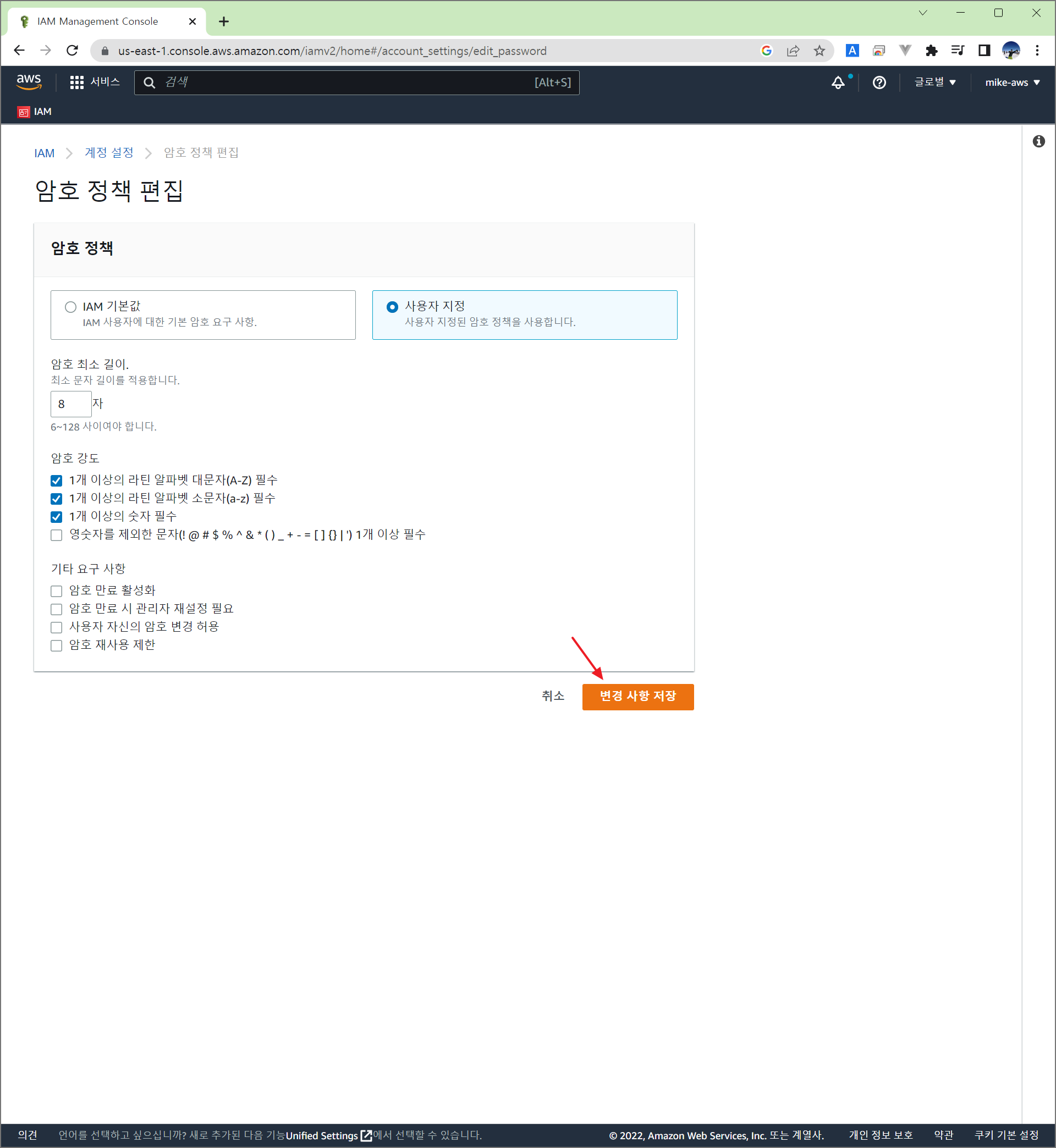Screen dimensions: 1056x1148
Task: Open the Chrome three-dot menu
Action: pos(1037,51)
